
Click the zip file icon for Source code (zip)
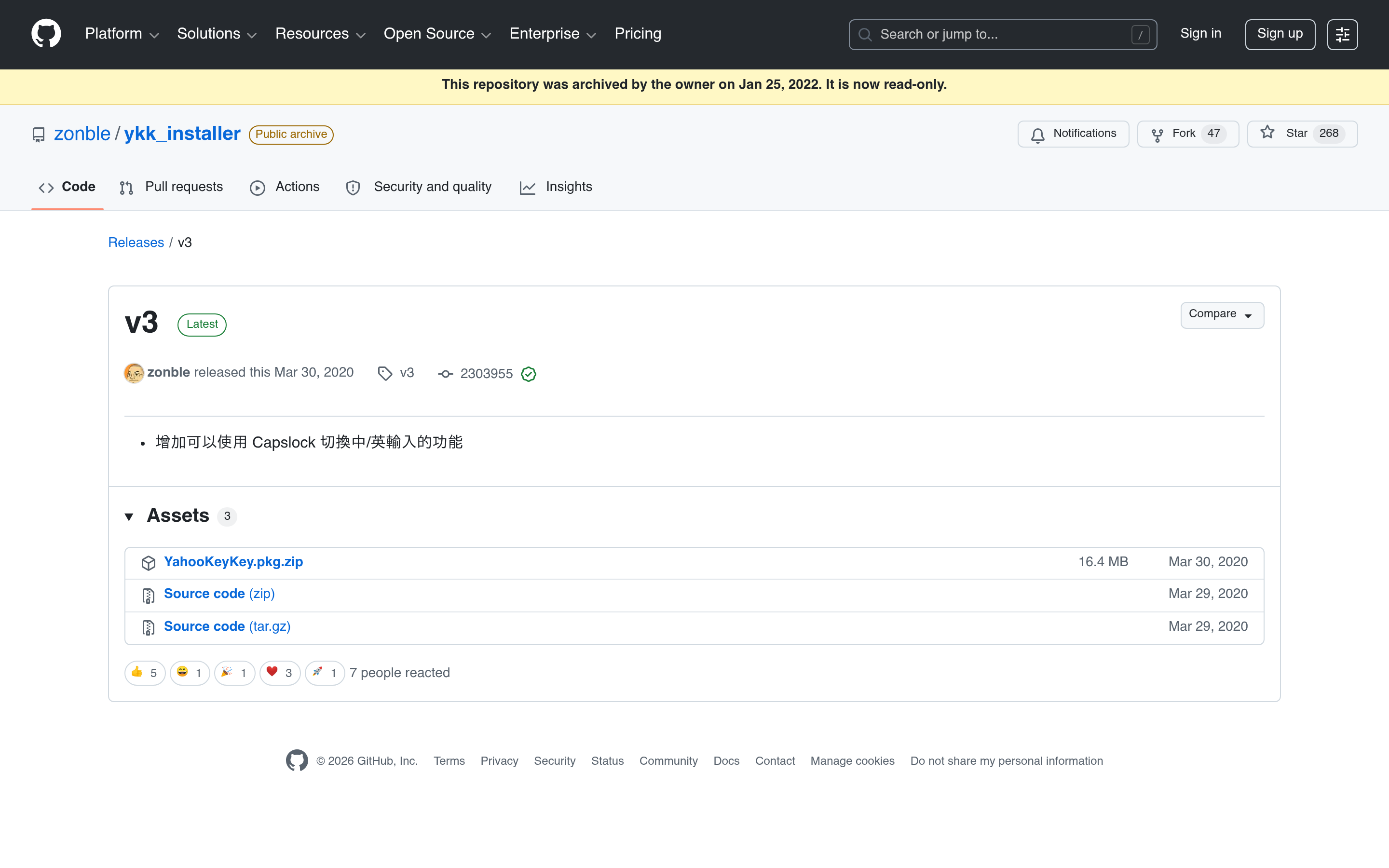pyautogui.click(x=148, y=596)
